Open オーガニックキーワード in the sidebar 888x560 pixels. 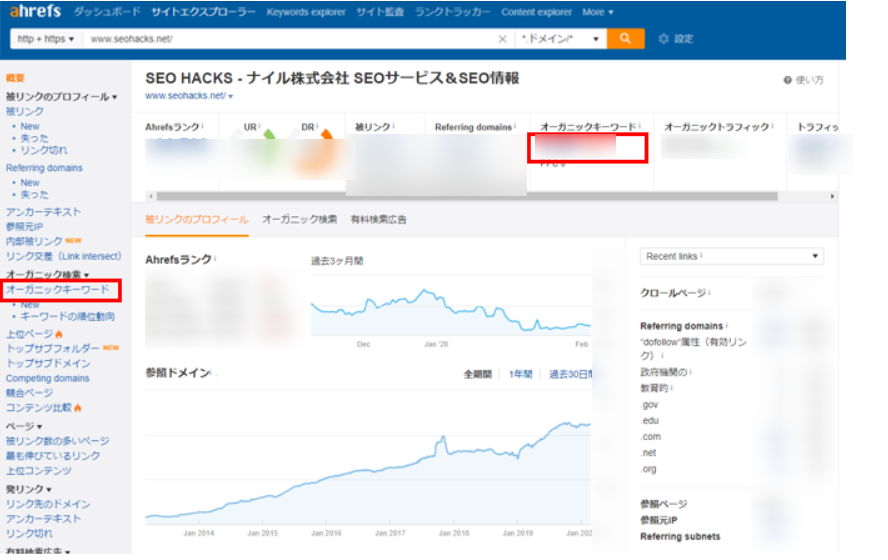coord(57,289)
